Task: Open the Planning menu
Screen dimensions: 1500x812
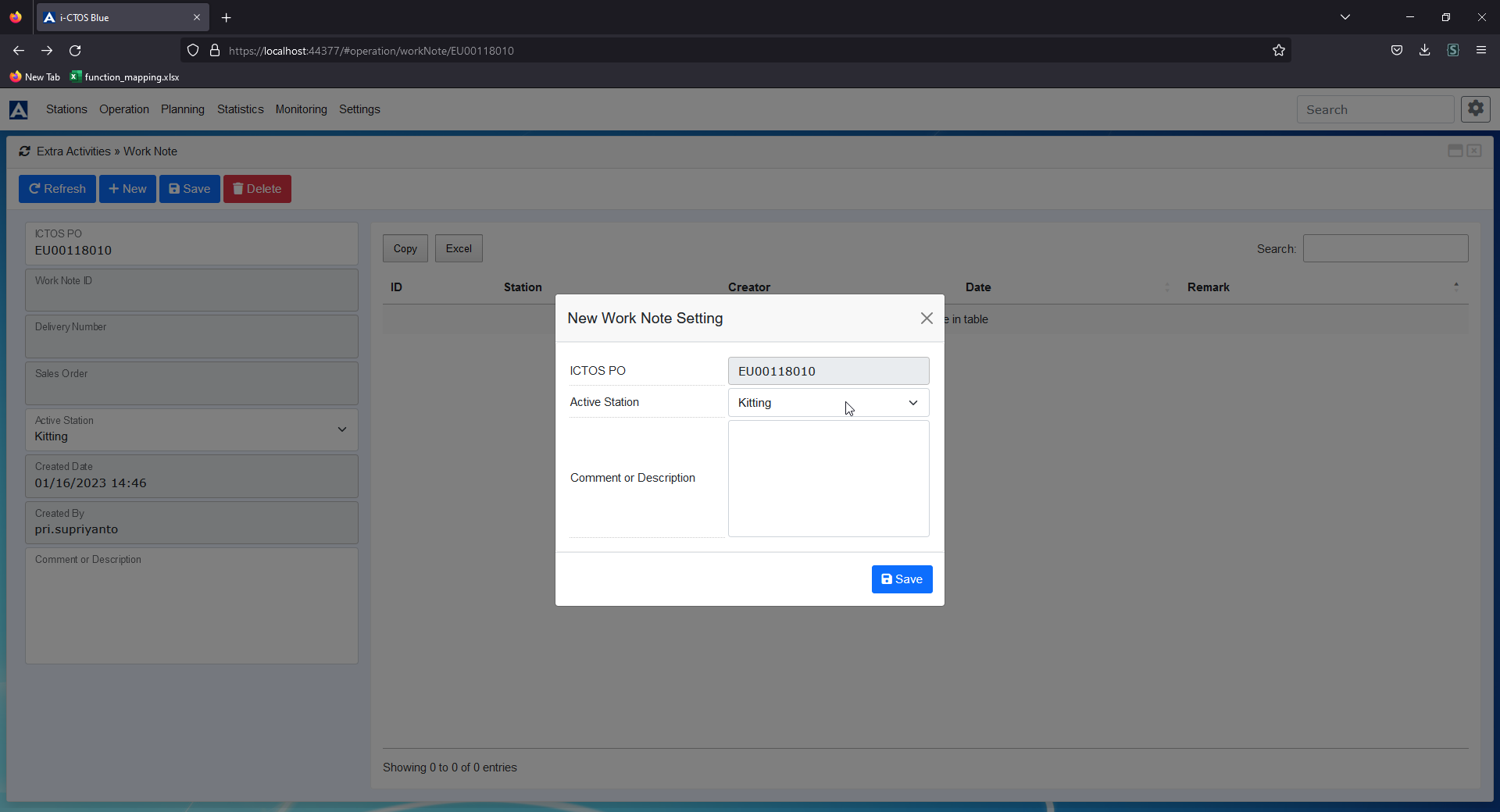Action: [x=183, y=109]
